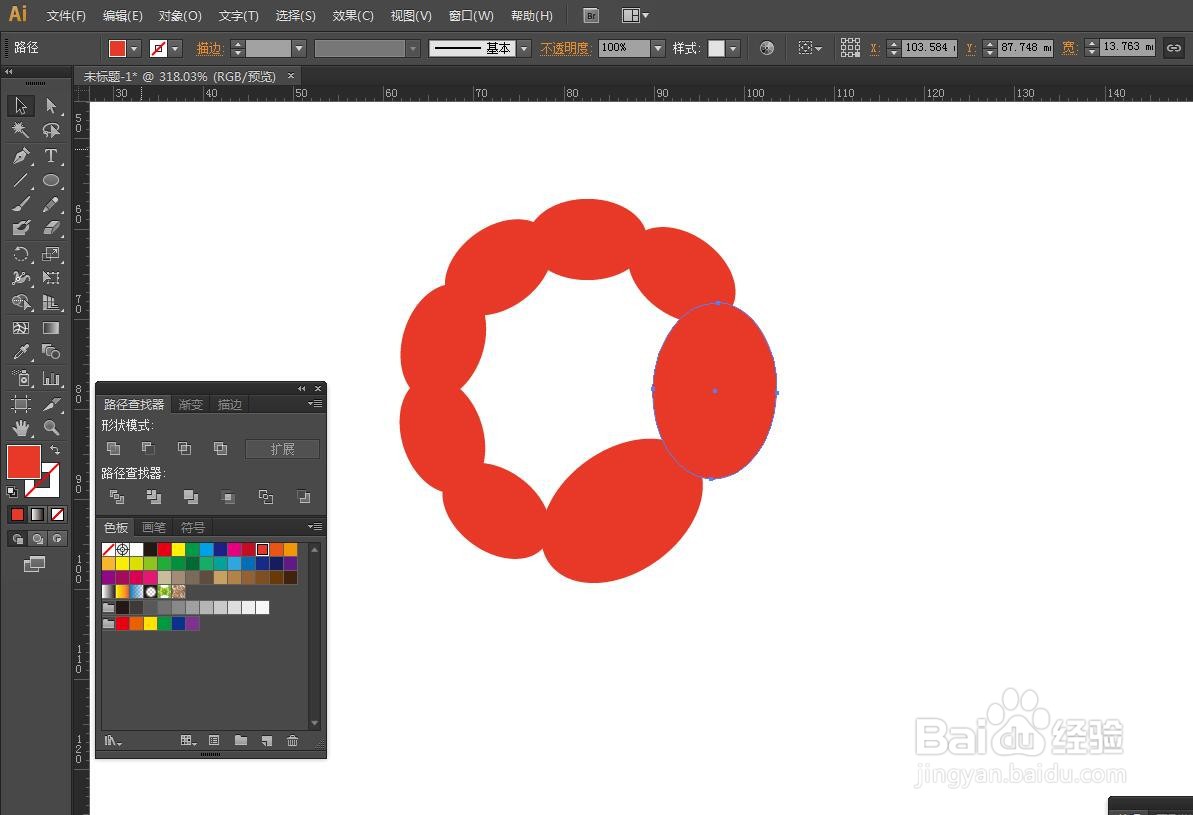1193x815 pixels.
Task: Choose the Column Graph tool
Action: tap(51, 378)
